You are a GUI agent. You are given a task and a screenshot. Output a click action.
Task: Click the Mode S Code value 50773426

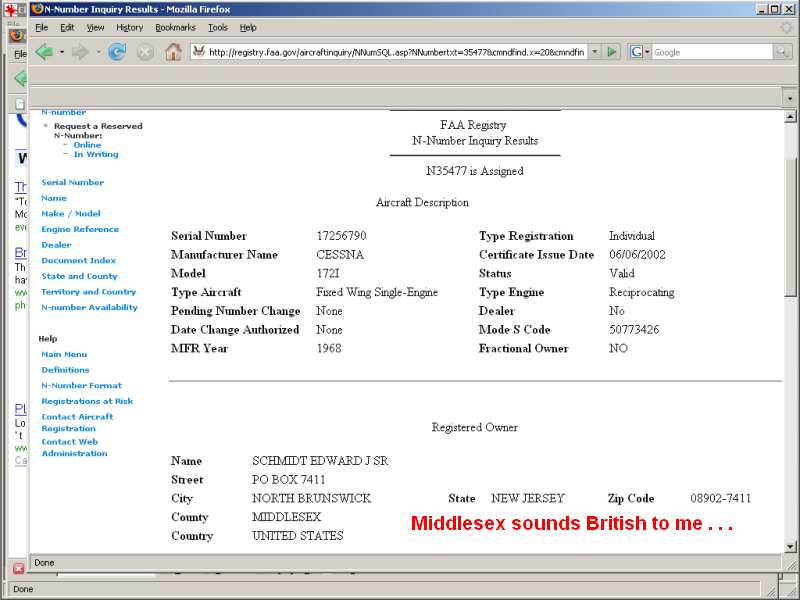pos(634,330)
